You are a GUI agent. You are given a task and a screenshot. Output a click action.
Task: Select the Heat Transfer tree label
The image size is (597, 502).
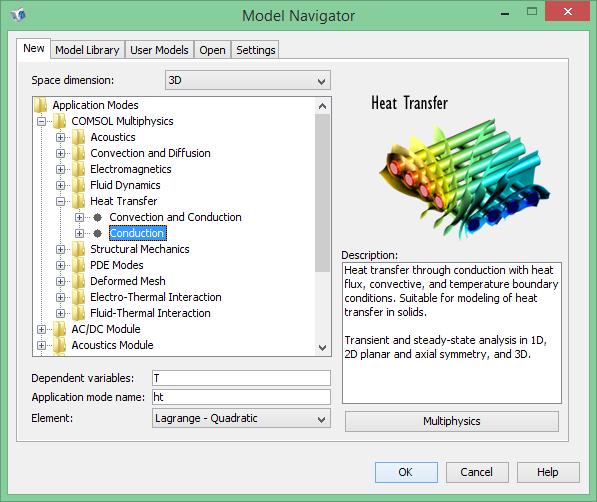coord(123,201)
